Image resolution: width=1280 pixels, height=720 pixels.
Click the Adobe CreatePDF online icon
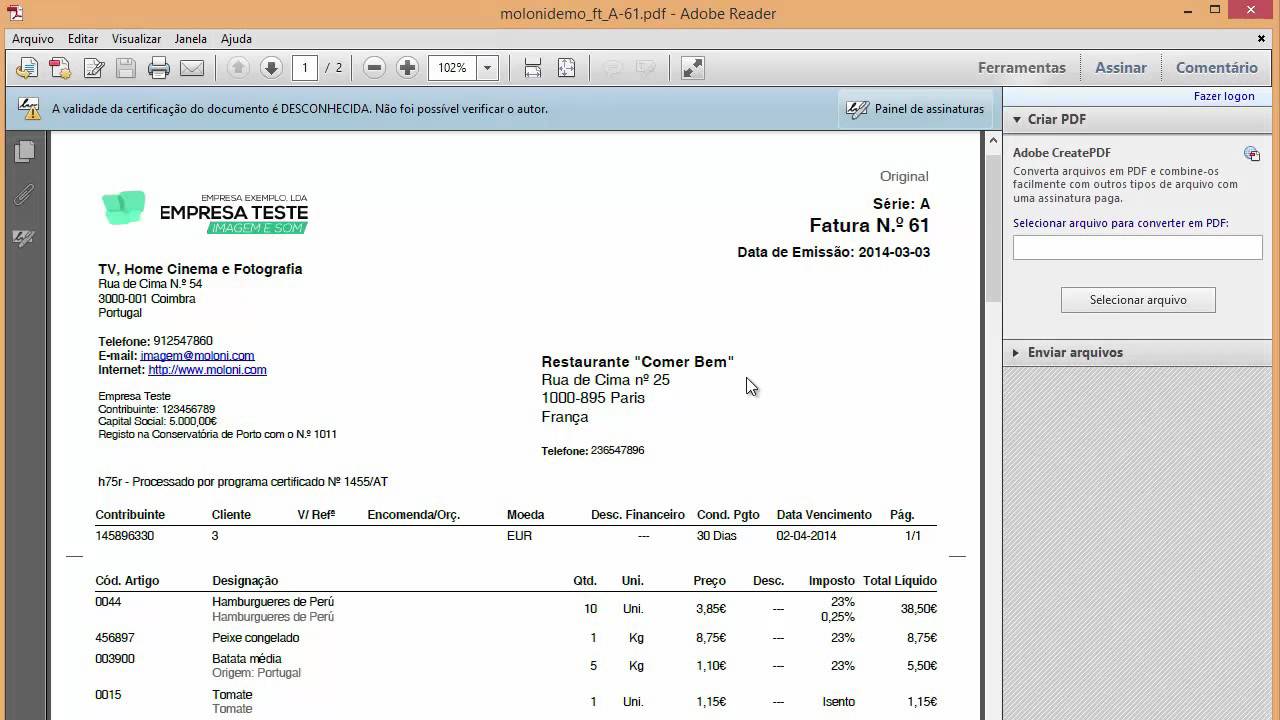pyautogui.click(x=1251, y=153)
